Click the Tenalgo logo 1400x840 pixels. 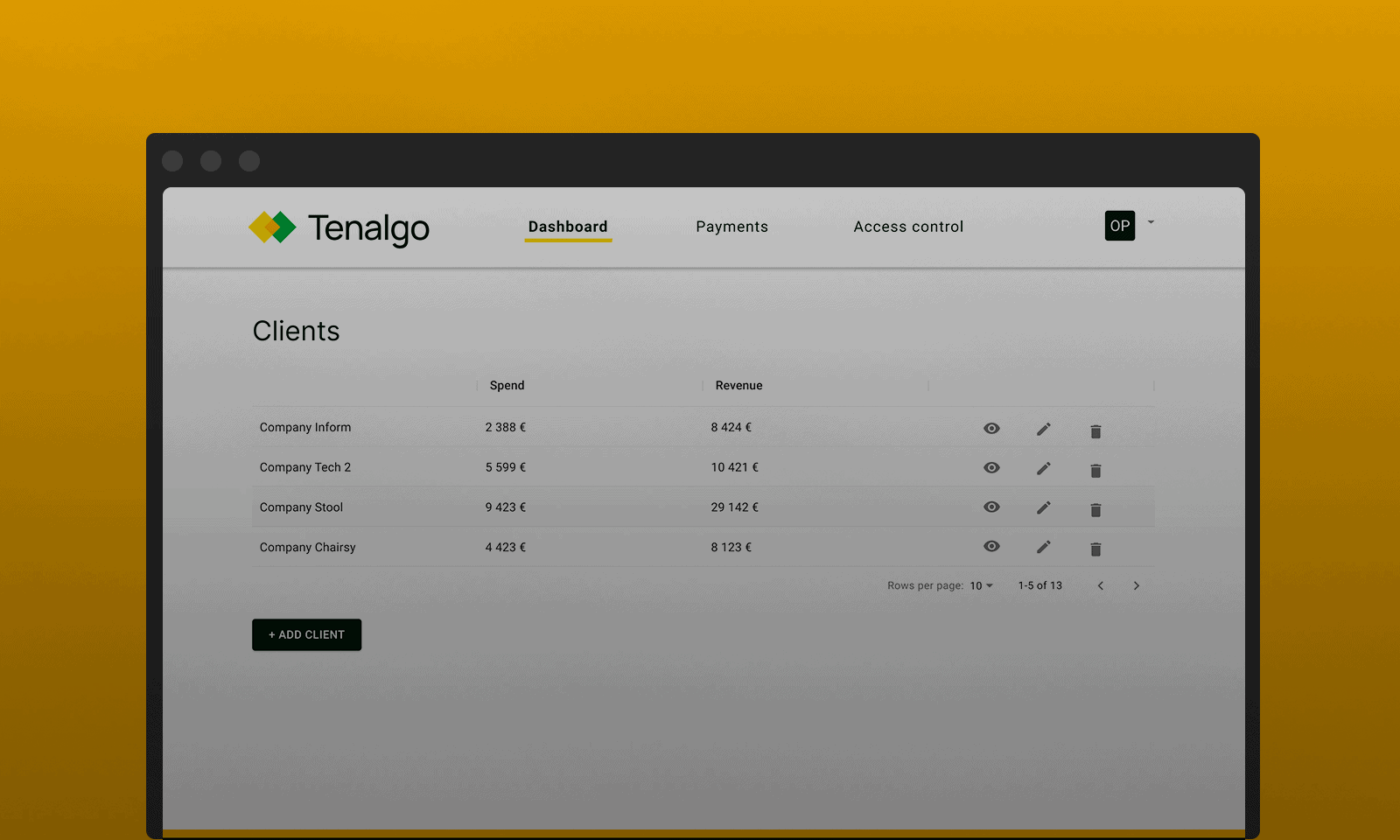coord(339,227)
